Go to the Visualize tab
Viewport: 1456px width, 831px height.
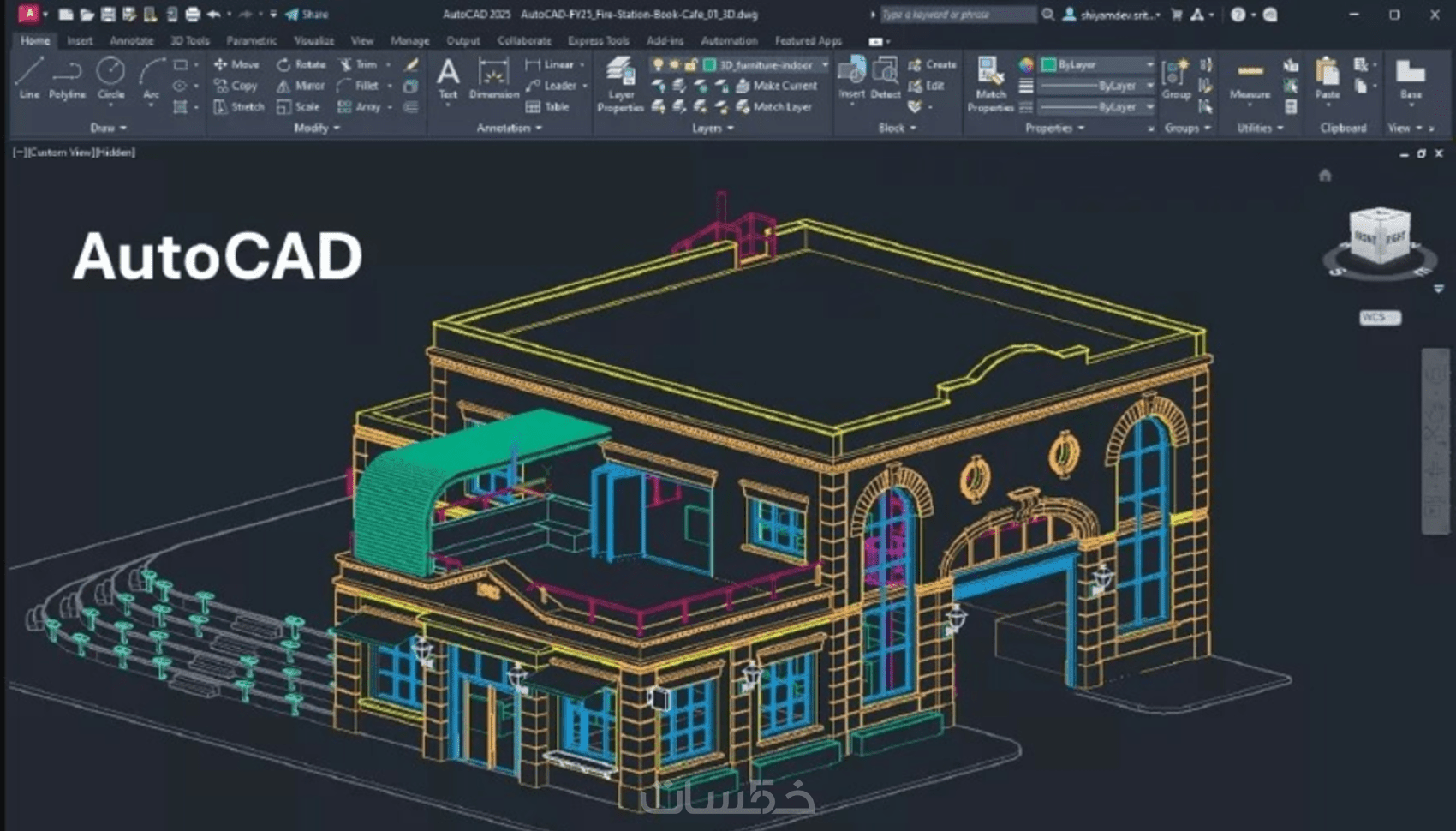313,40
